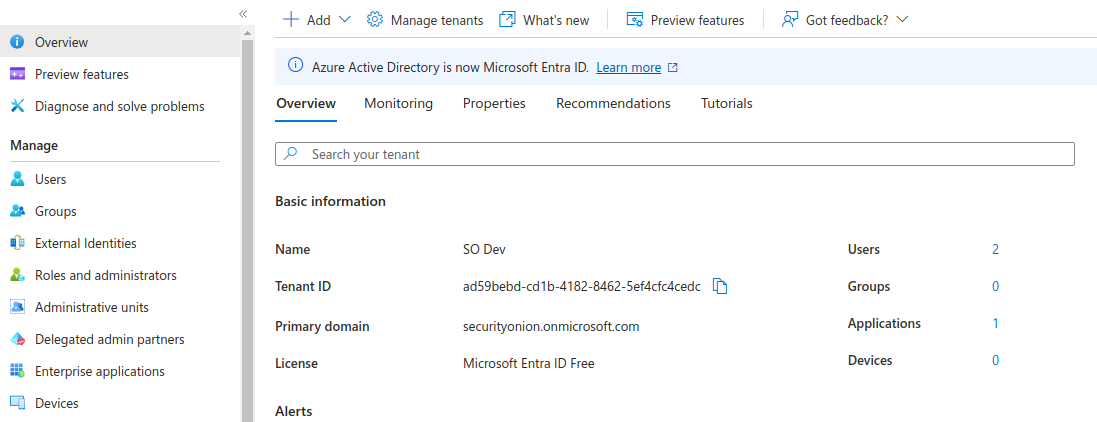Expand the Add dropdown menu
Image resolution: width=1097 pixels, height=422 pixels.
345,20
